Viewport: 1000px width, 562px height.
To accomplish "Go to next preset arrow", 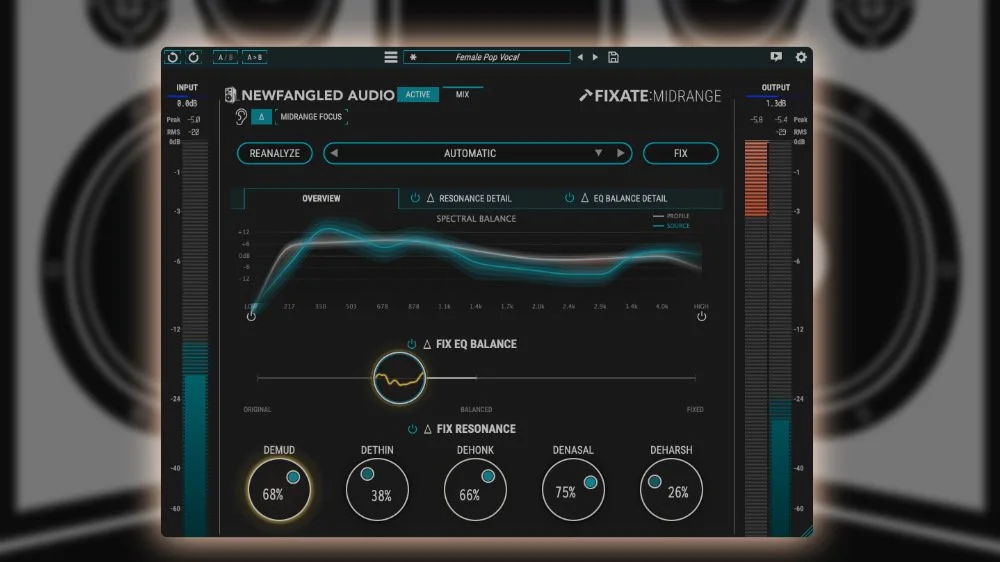I will tap(595, 57).
